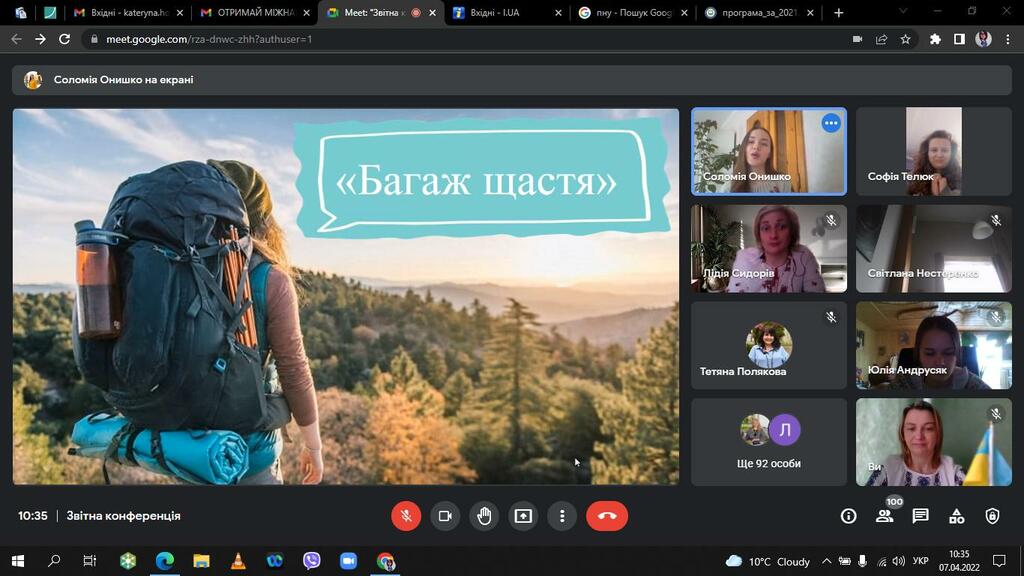Open Viber from the Windows taskbar

(312, 561)
